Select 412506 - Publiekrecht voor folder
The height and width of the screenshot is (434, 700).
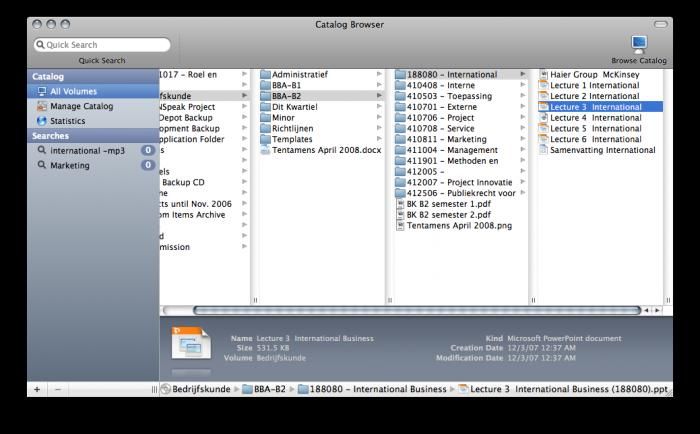pyautogui.click(x=461, y=193)
